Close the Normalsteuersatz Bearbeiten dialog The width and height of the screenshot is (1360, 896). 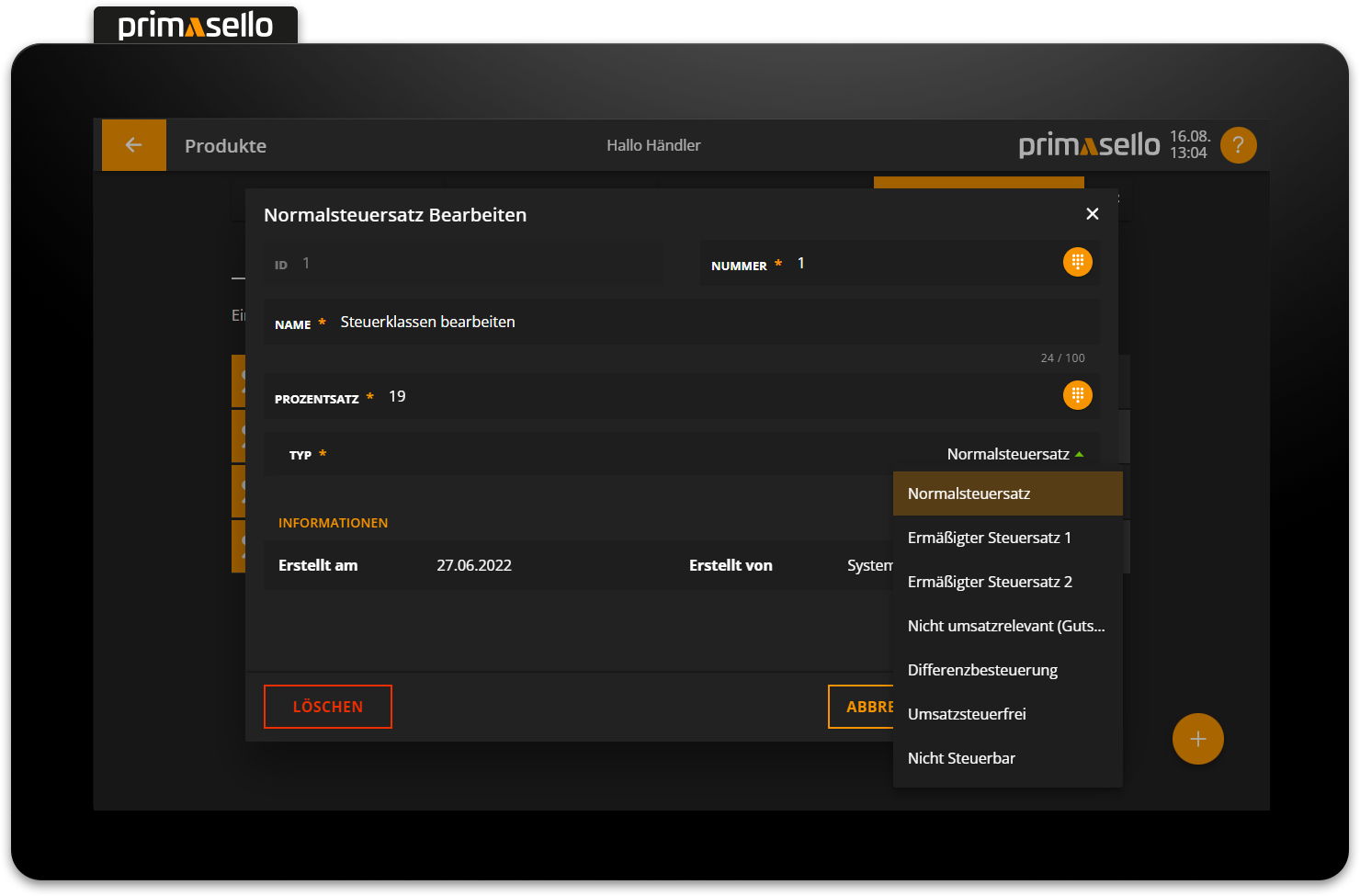1092,214
